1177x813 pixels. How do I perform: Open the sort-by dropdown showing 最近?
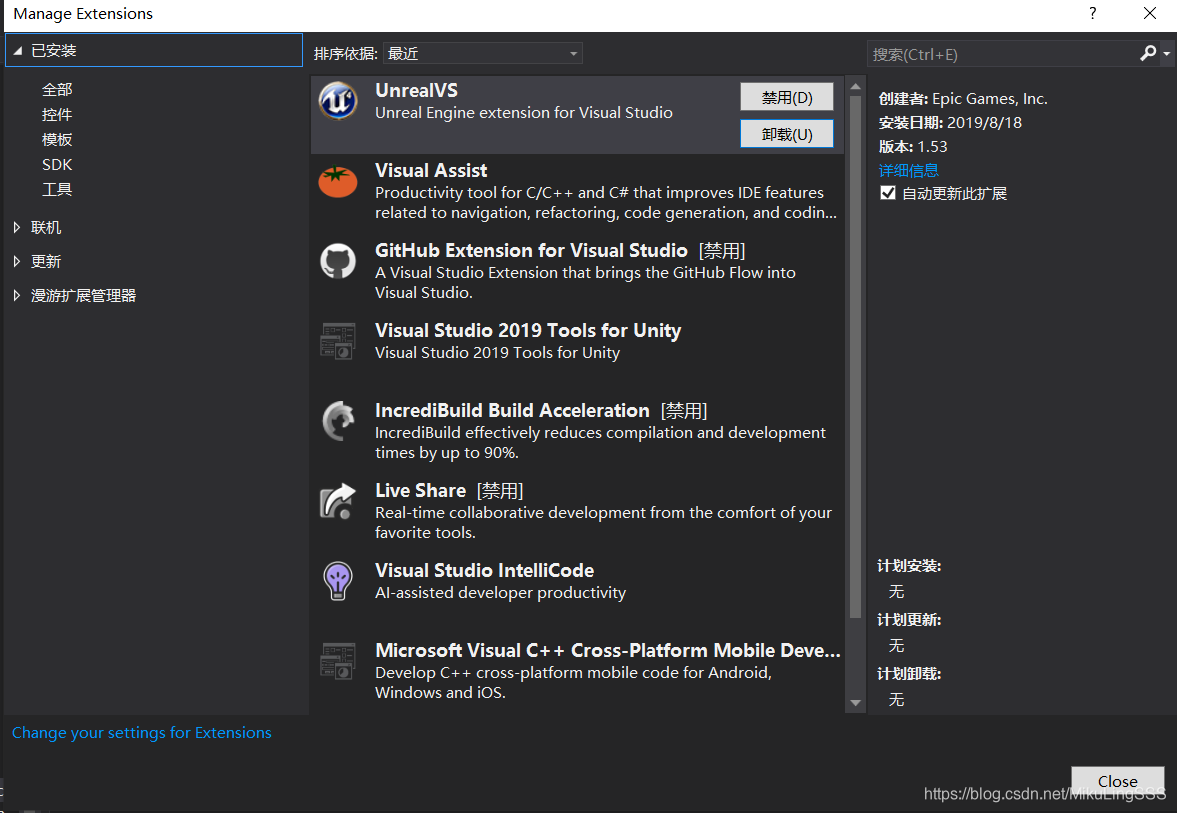pyautogui.click(x=483, y=53)
